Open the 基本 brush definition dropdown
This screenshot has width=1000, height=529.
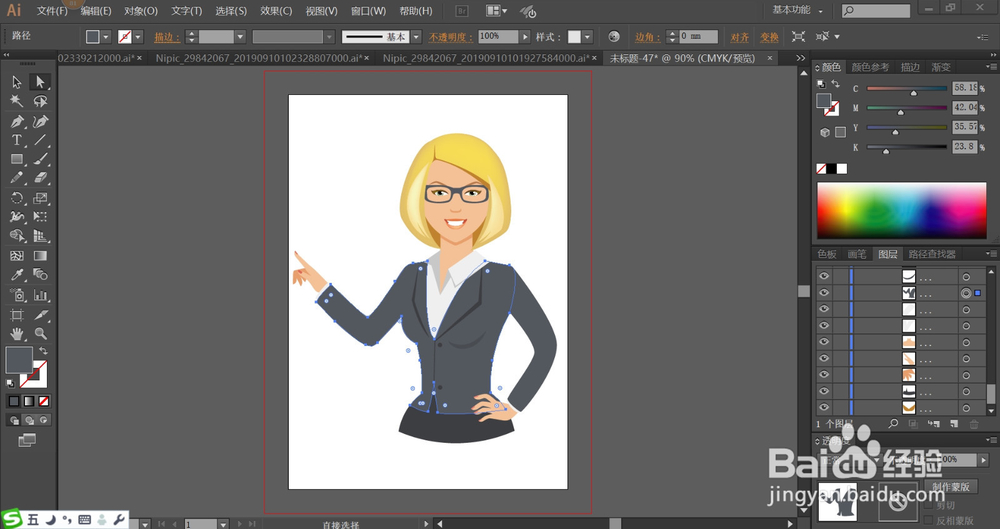(x=416, y=37)
